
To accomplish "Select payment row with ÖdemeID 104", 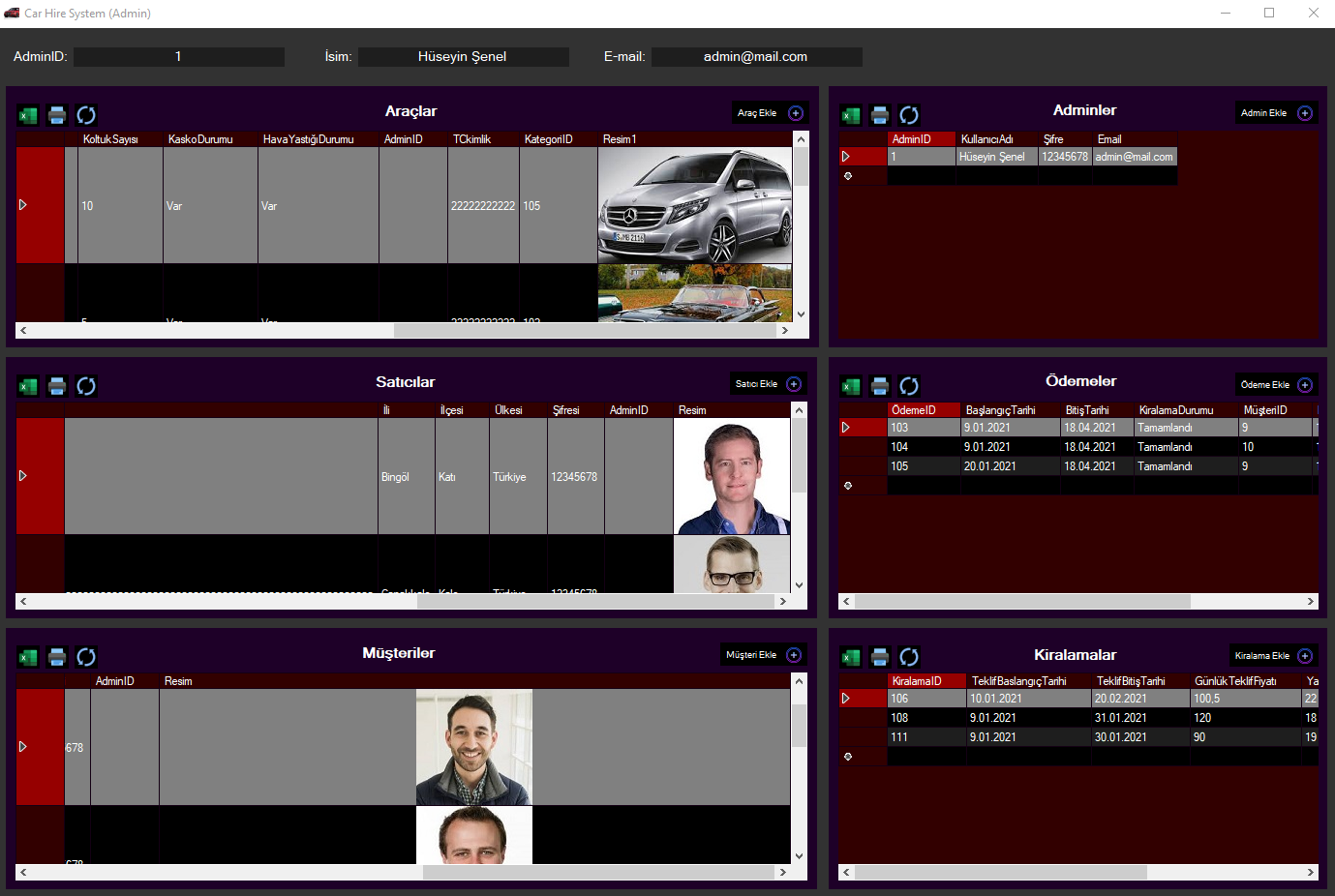I will (1077, 447).
